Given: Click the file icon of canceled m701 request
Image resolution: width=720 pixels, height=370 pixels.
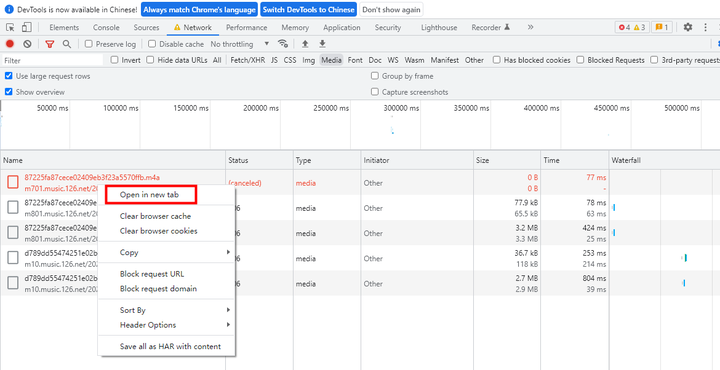Looking at the screenshot, I should point(13,183).
